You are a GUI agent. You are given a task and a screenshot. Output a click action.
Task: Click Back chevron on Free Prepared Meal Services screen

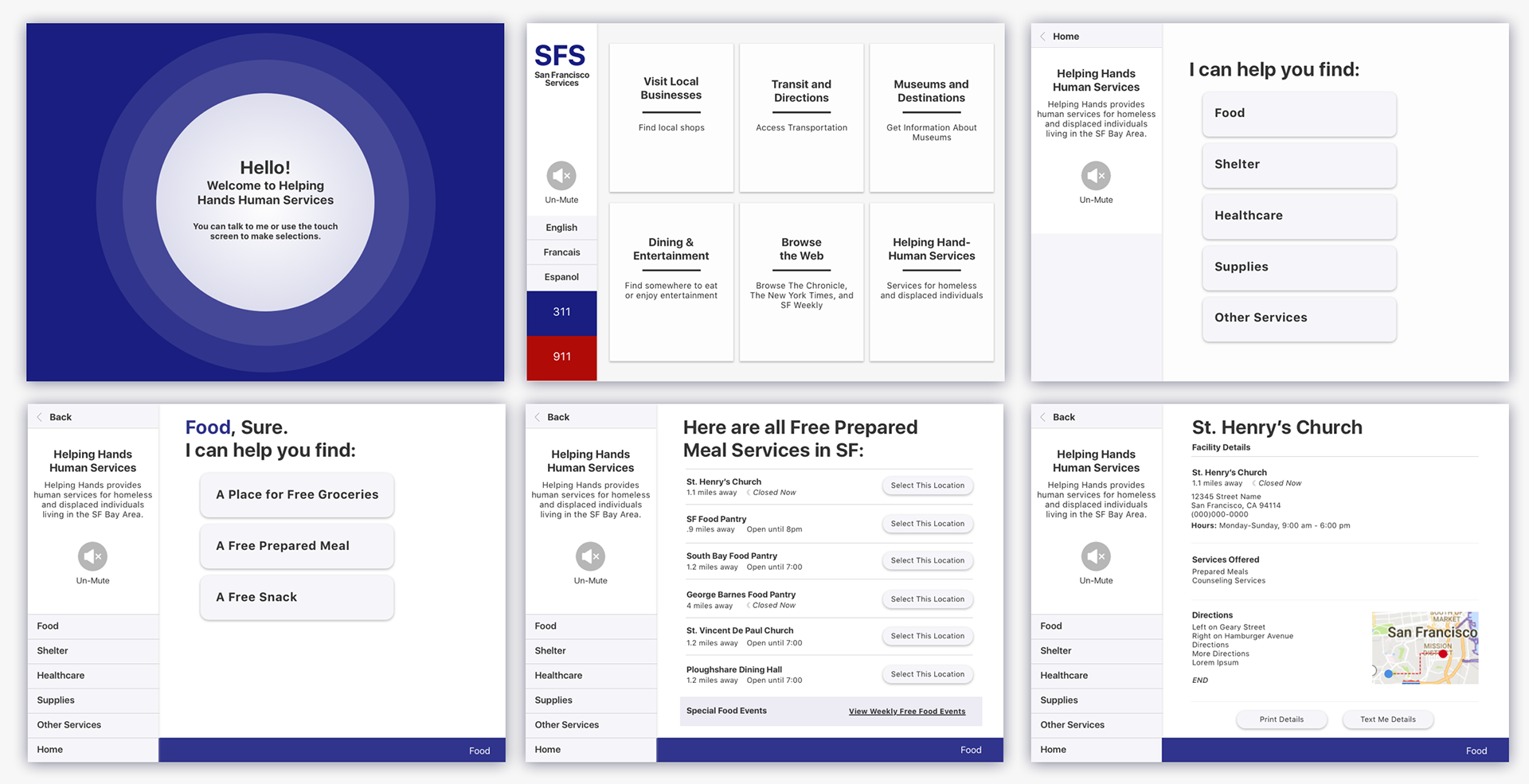[x=538, y=417]
